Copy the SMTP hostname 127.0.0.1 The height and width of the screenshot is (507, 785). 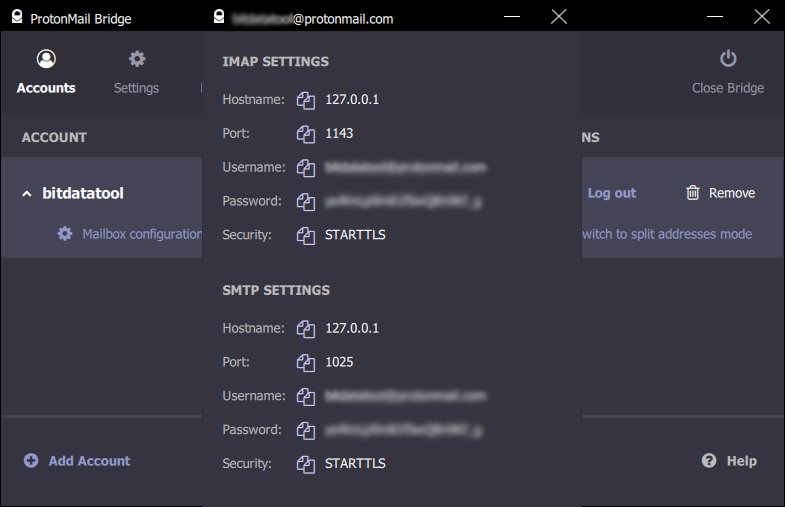point(305,329)
